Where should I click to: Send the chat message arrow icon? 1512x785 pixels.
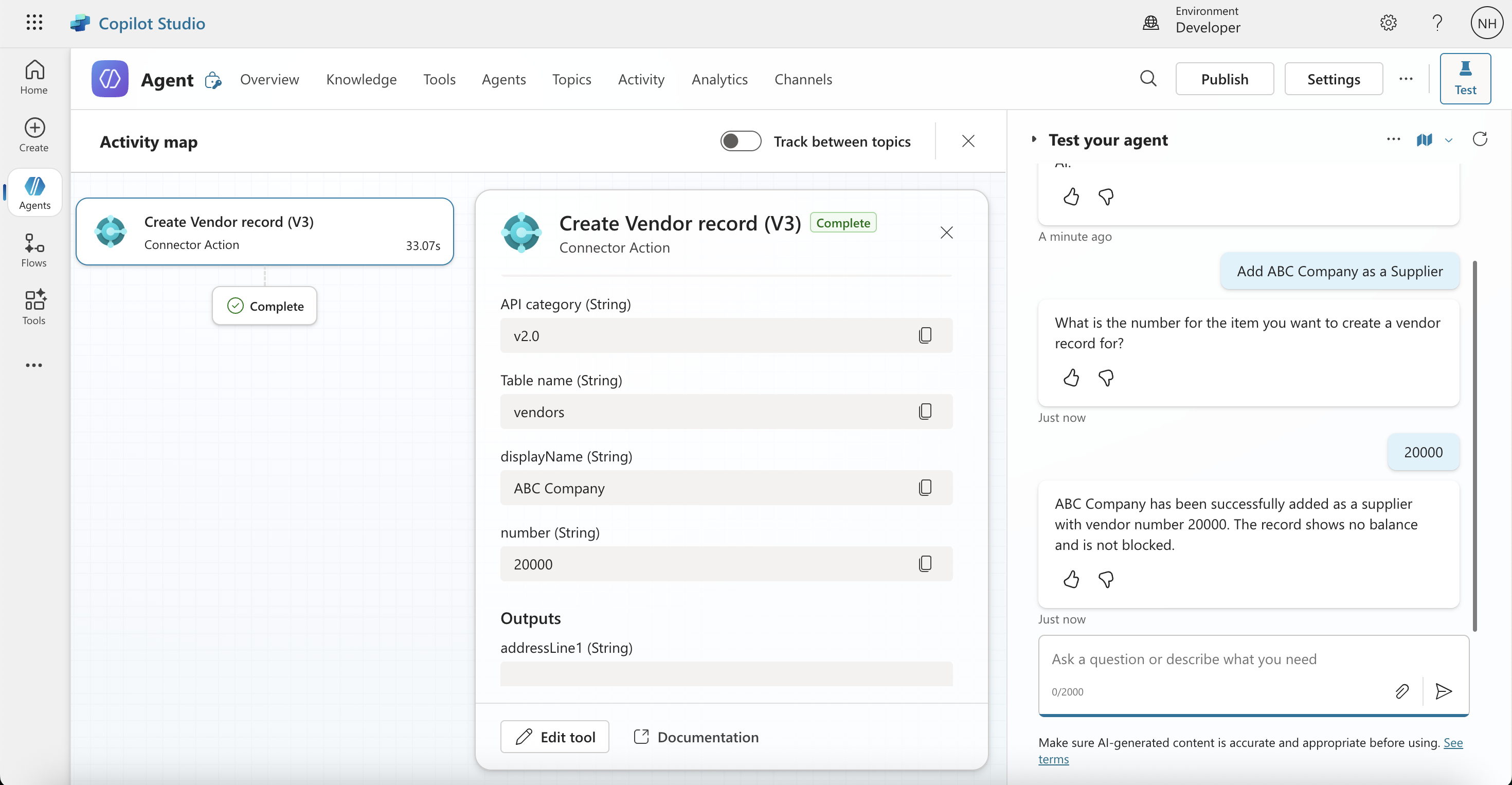click(1443, 691)
